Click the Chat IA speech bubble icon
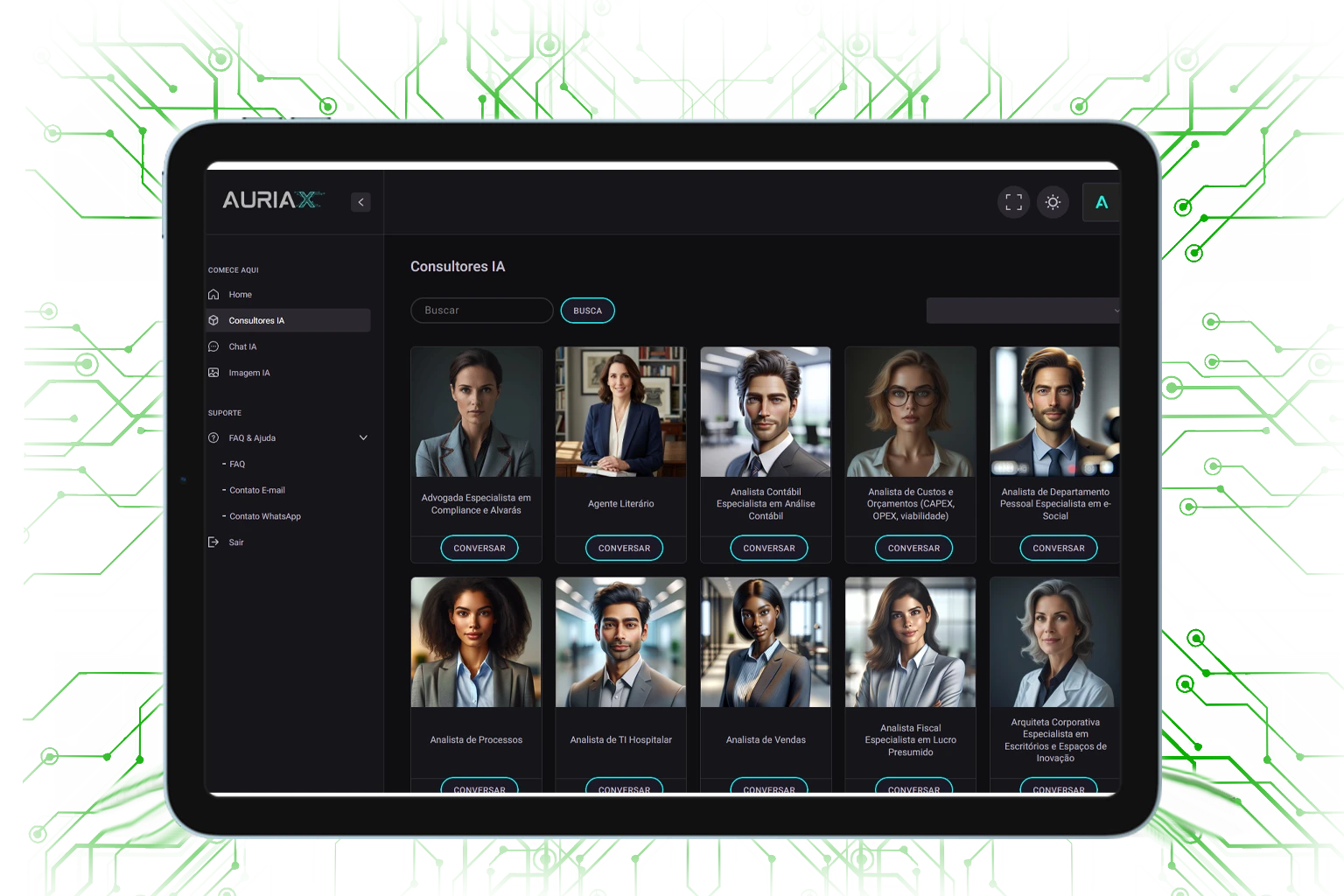1344x896 pixels. coord(213,346)
